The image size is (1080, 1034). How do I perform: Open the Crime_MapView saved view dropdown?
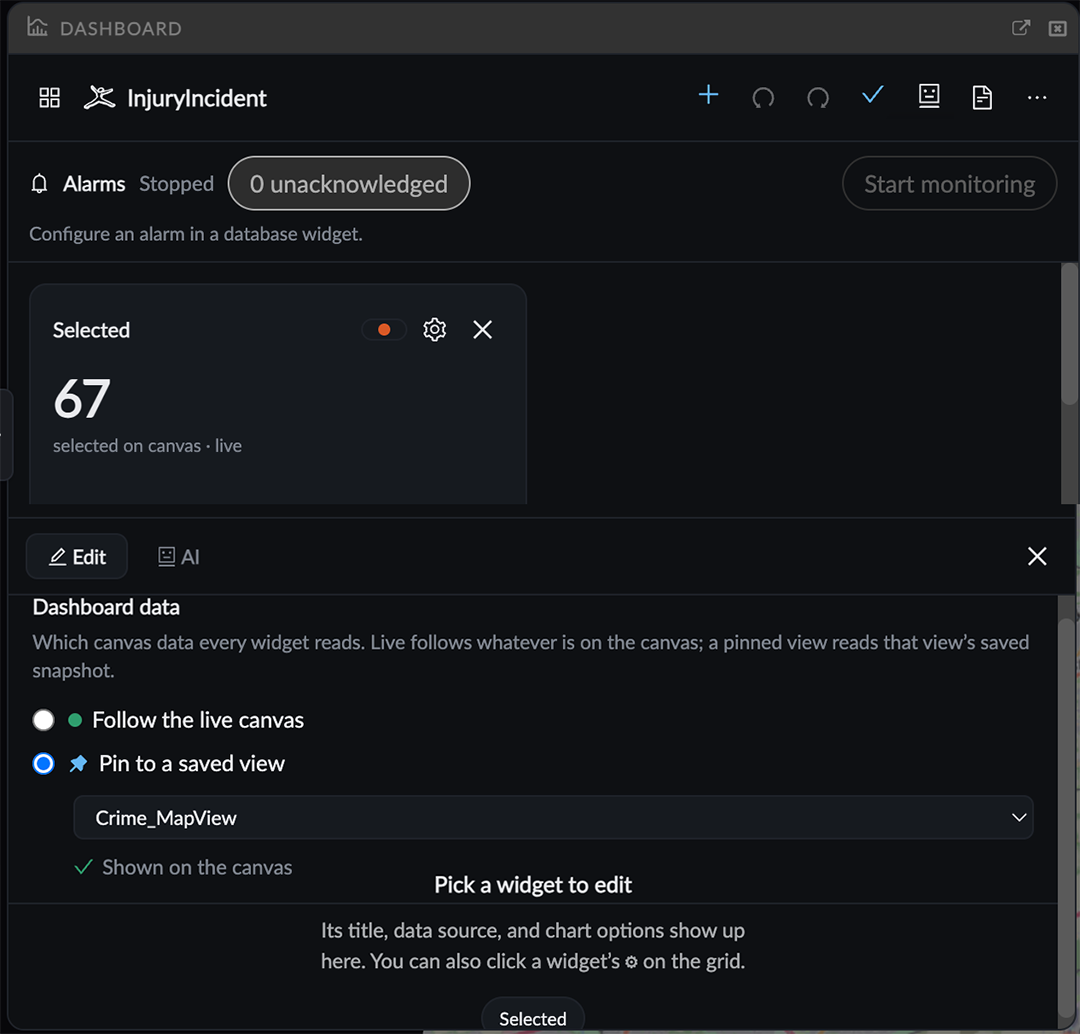pyautogui.click(x=553, y=818)
